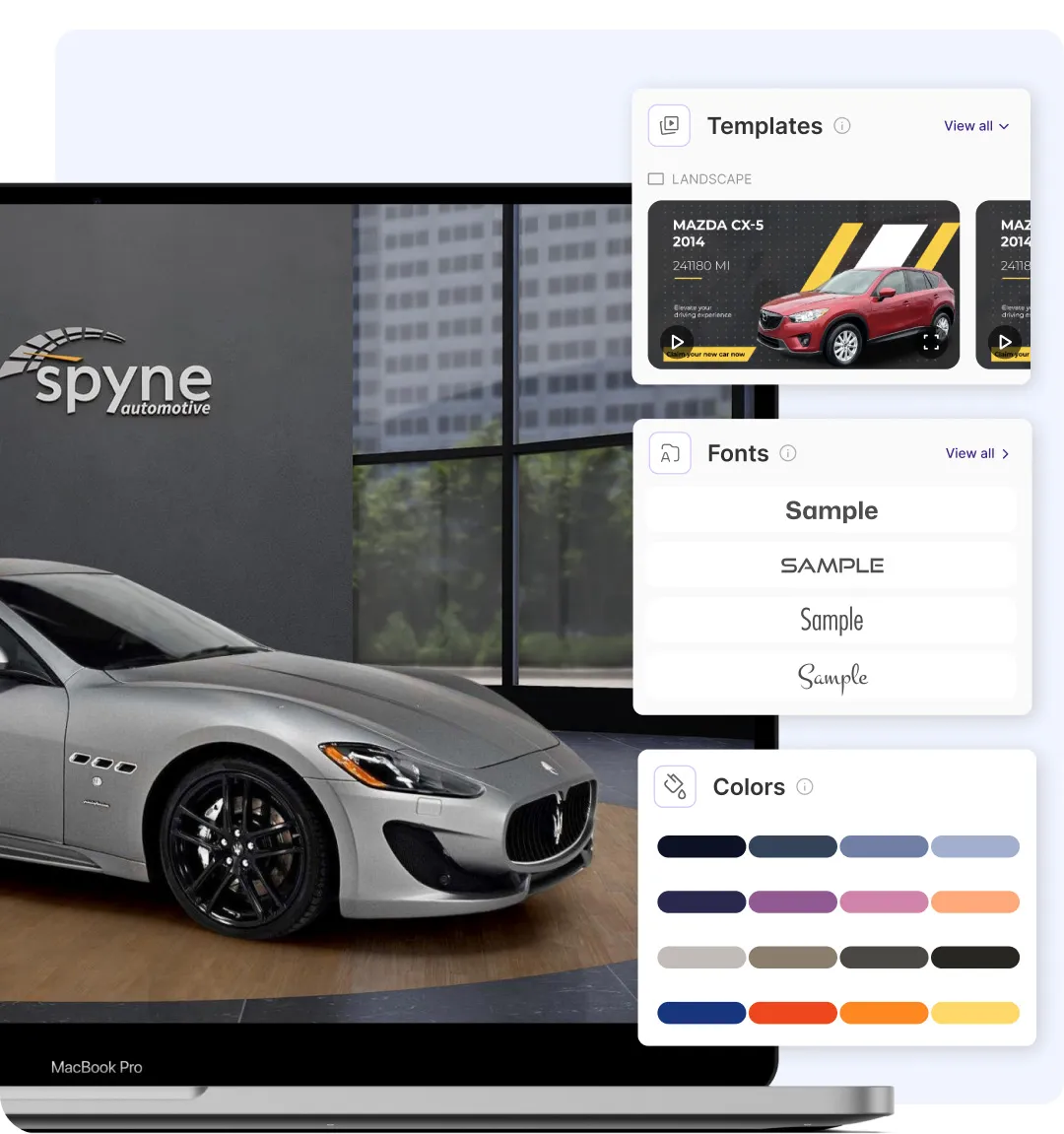Image resolution: width=1064 pixels, height=1134 pixels.
Task: Click the Fonts panel icon
Action: (670, 453)
